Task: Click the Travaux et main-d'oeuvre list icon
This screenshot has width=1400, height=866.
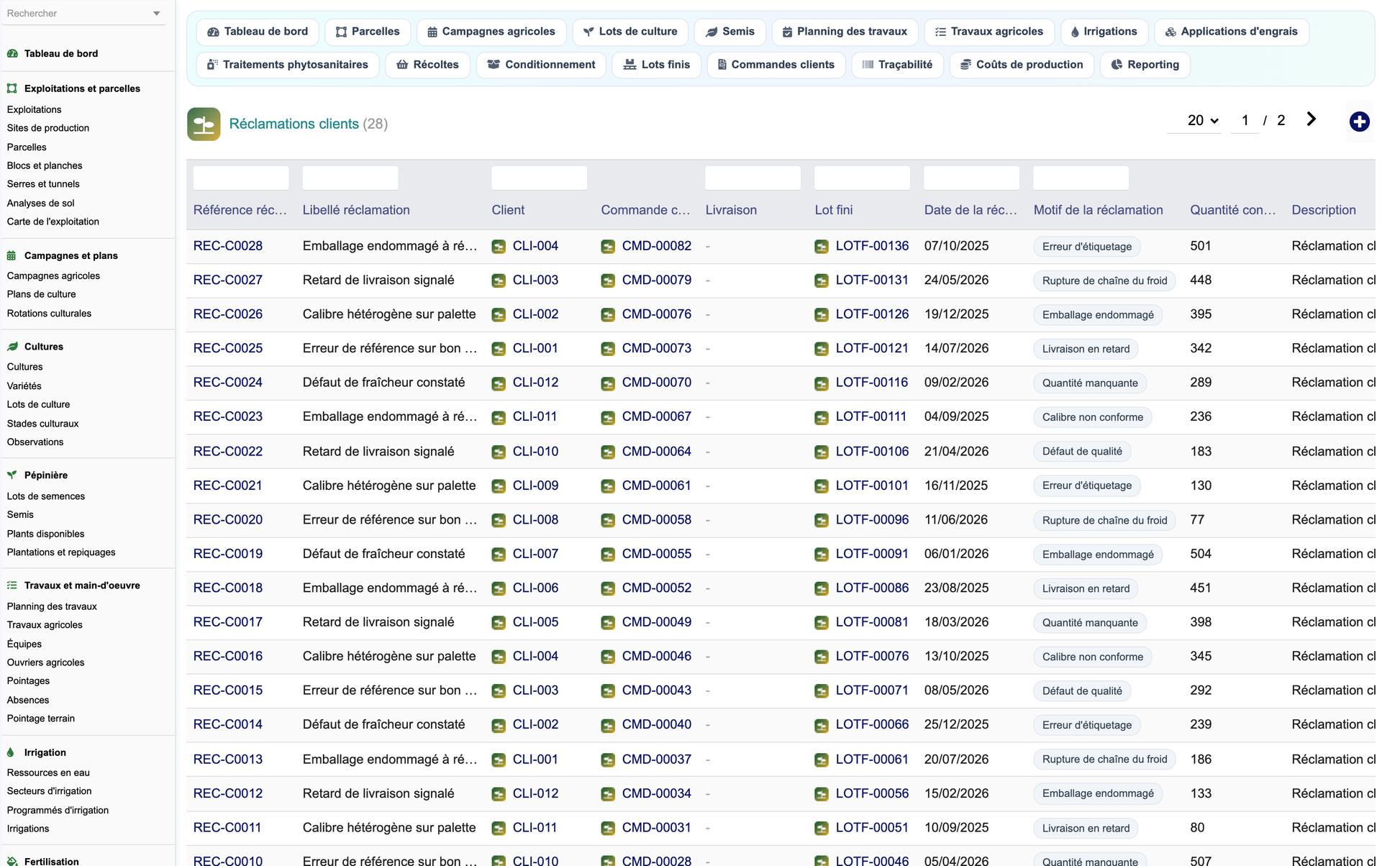Action: tap(12, 585)
